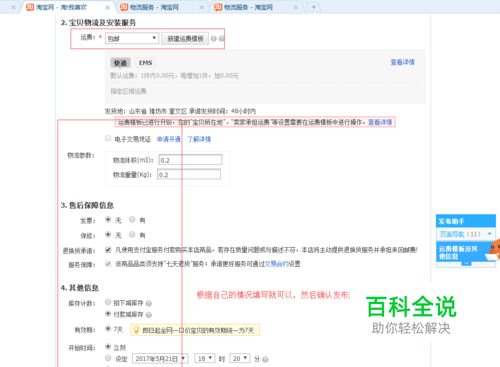Screen dimensions: 500x367
Task: Click the 申请开通 link
Action: coord(169,139)
